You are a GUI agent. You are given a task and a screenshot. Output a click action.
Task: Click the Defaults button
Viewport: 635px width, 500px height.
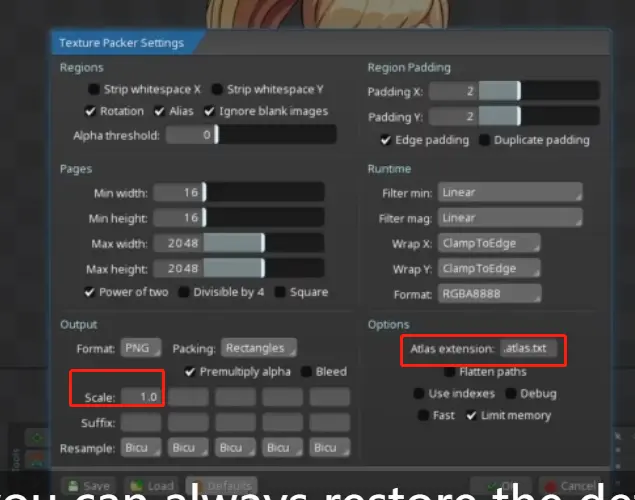click(x=222, y=485)
